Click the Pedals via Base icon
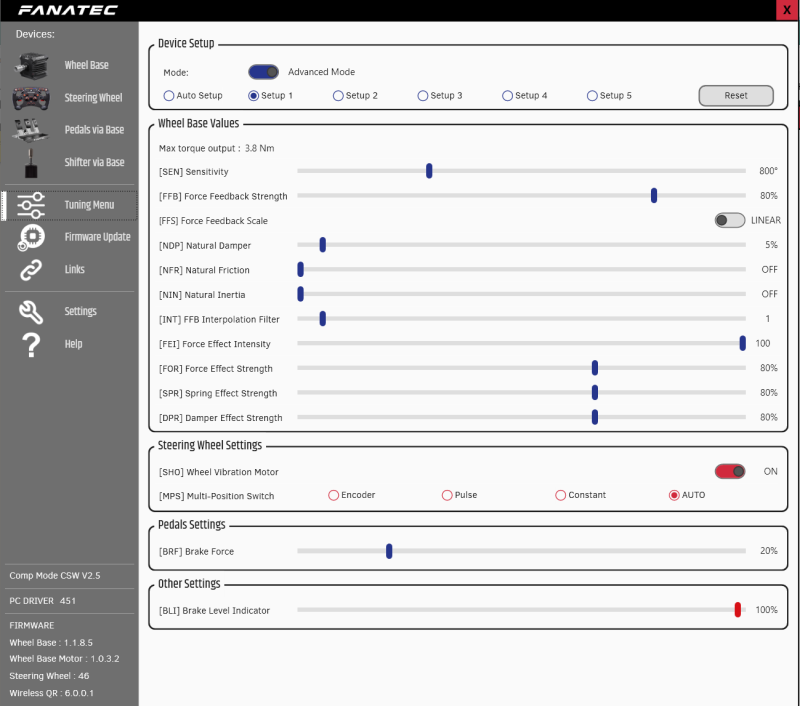Screen dimensions: 800x706 tap(31, 130)
